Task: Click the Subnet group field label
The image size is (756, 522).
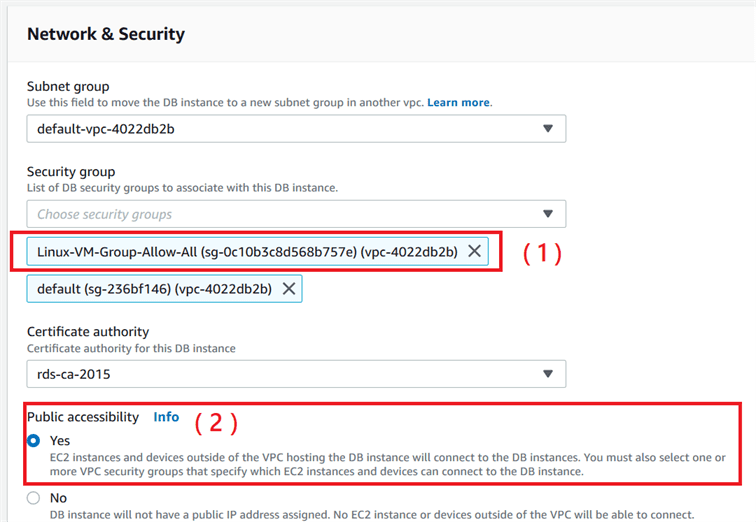Action: tap(68, 87)
